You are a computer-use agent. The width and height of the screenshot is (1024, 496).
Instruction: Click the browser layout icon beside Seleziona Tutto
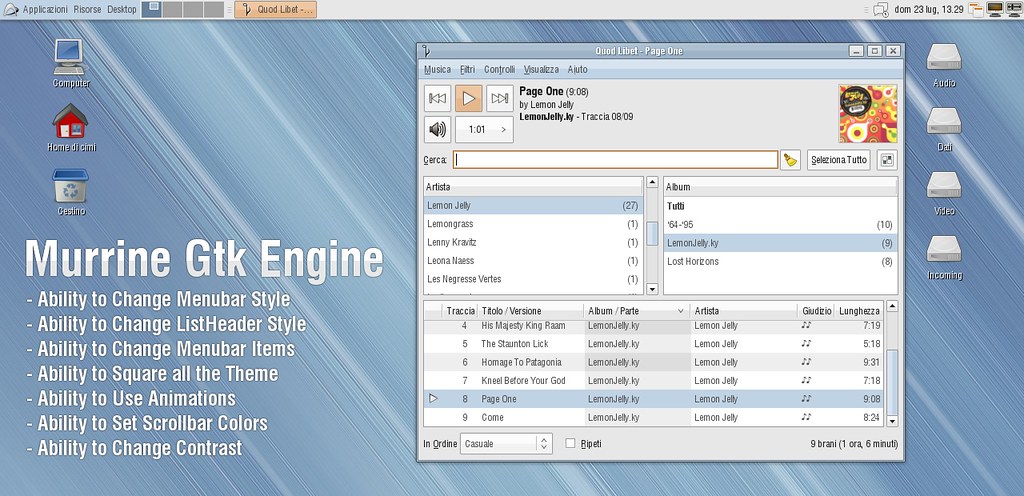(x=887, y=160)
